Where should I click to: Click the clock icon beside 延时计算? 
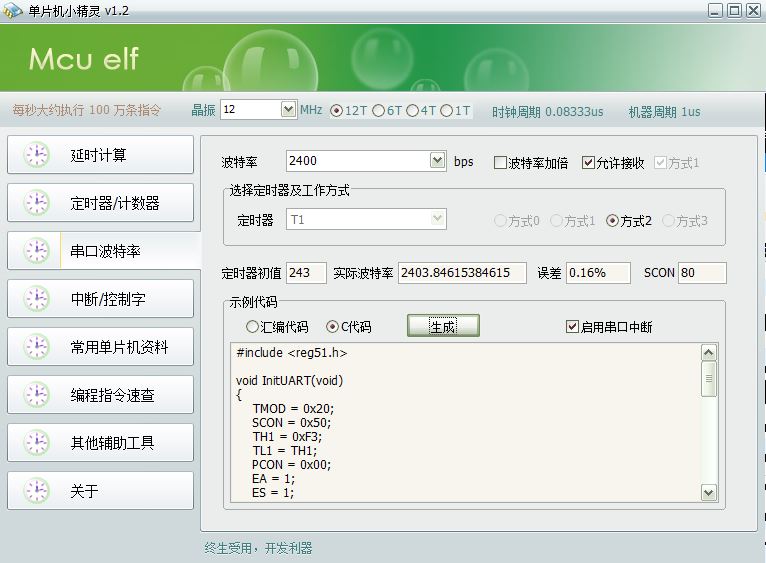click(x=37, y=155)
